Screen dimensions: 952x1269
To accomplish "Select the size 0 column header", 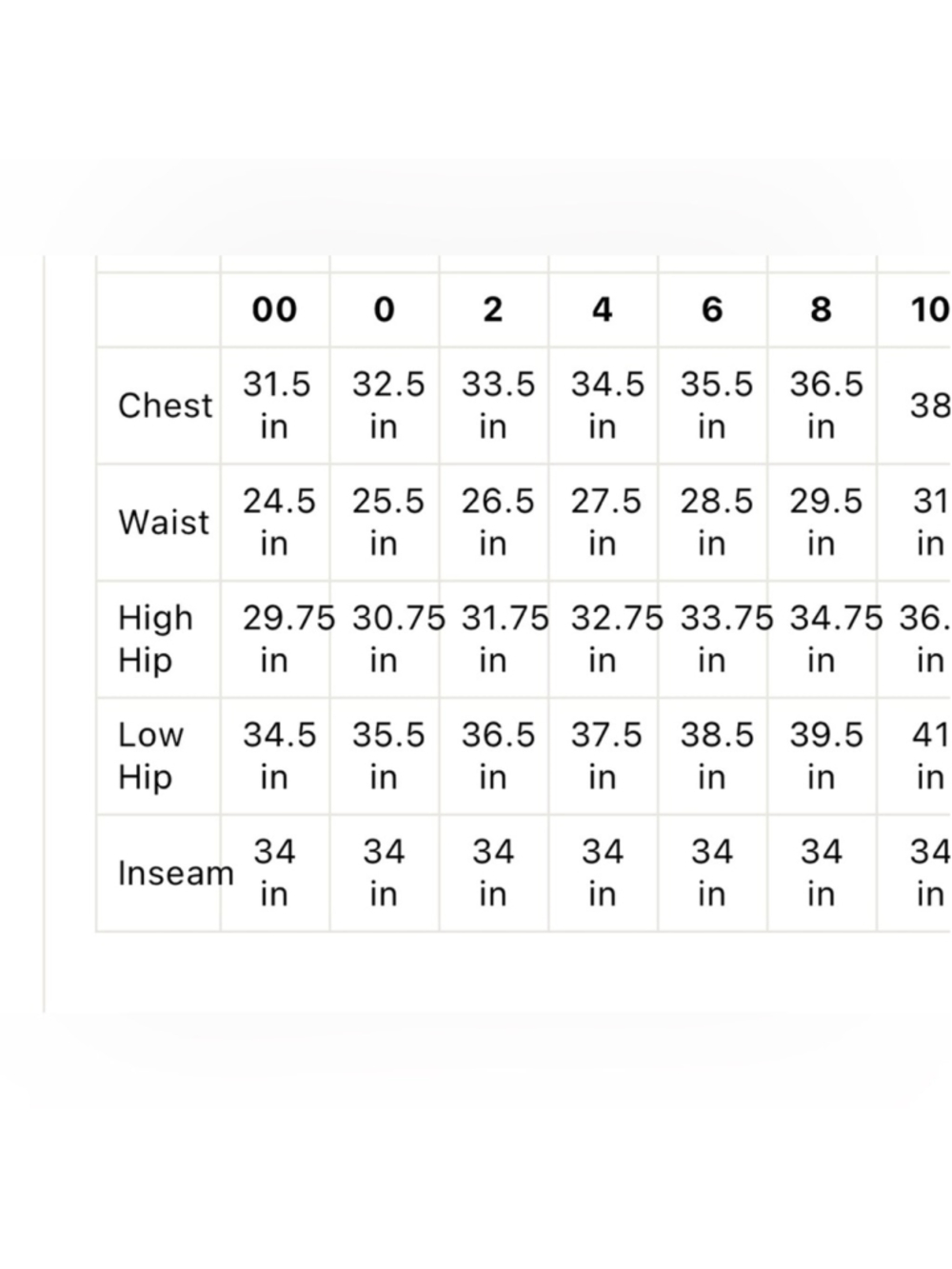I will pyautogui.click(x=384, y=309).
